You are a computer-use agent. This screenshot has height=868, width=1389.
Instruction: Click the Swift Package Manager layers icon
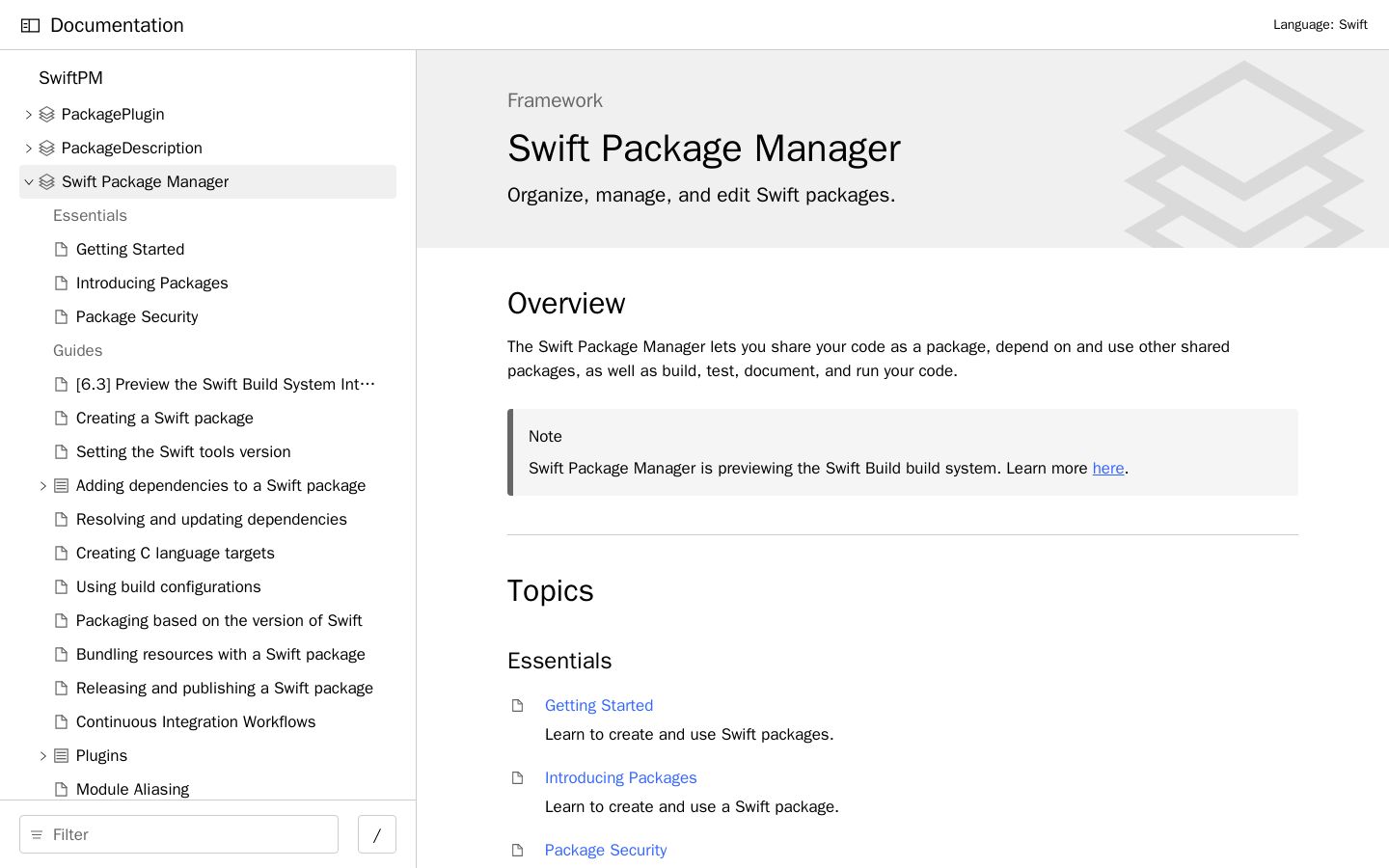tap(46, 182)
